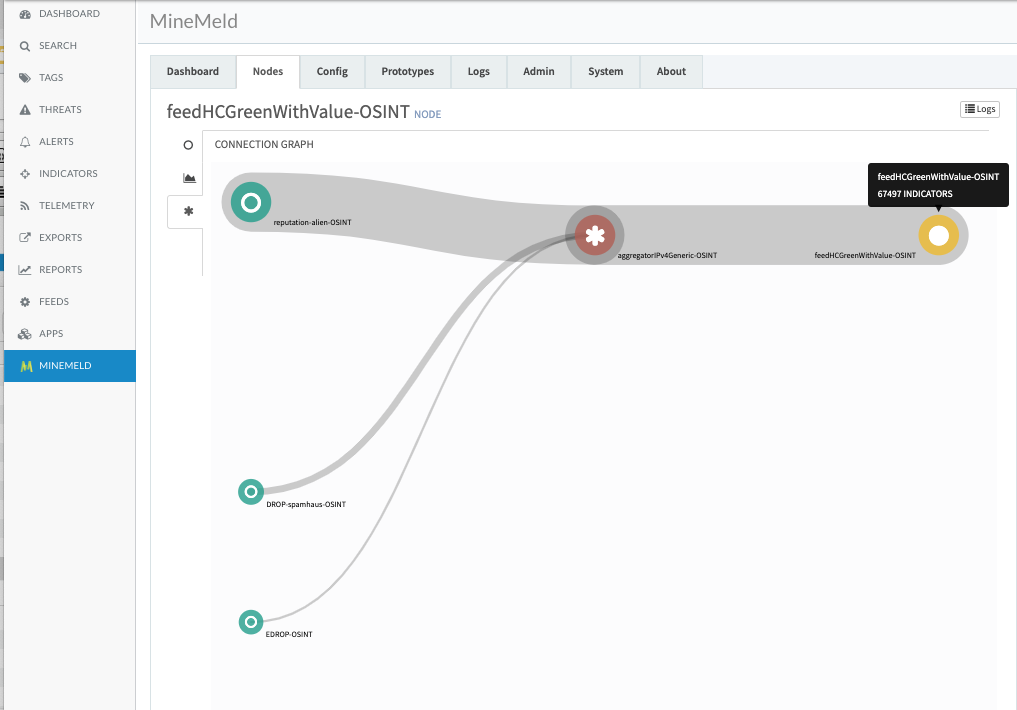
Task: Click the feedHCGreenWithValue-OSINT yellow output node
Action: coord(939,235)
